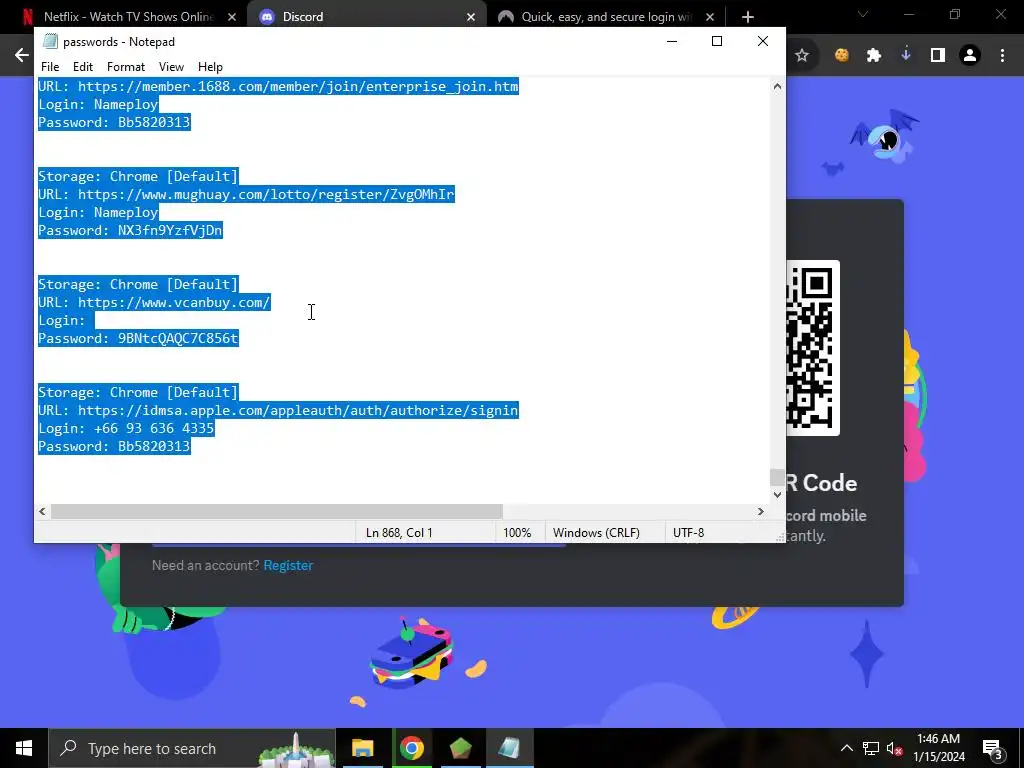Open a new browser tab
1024x768 pixels.
pyautogui.click(x=748, y=17)
